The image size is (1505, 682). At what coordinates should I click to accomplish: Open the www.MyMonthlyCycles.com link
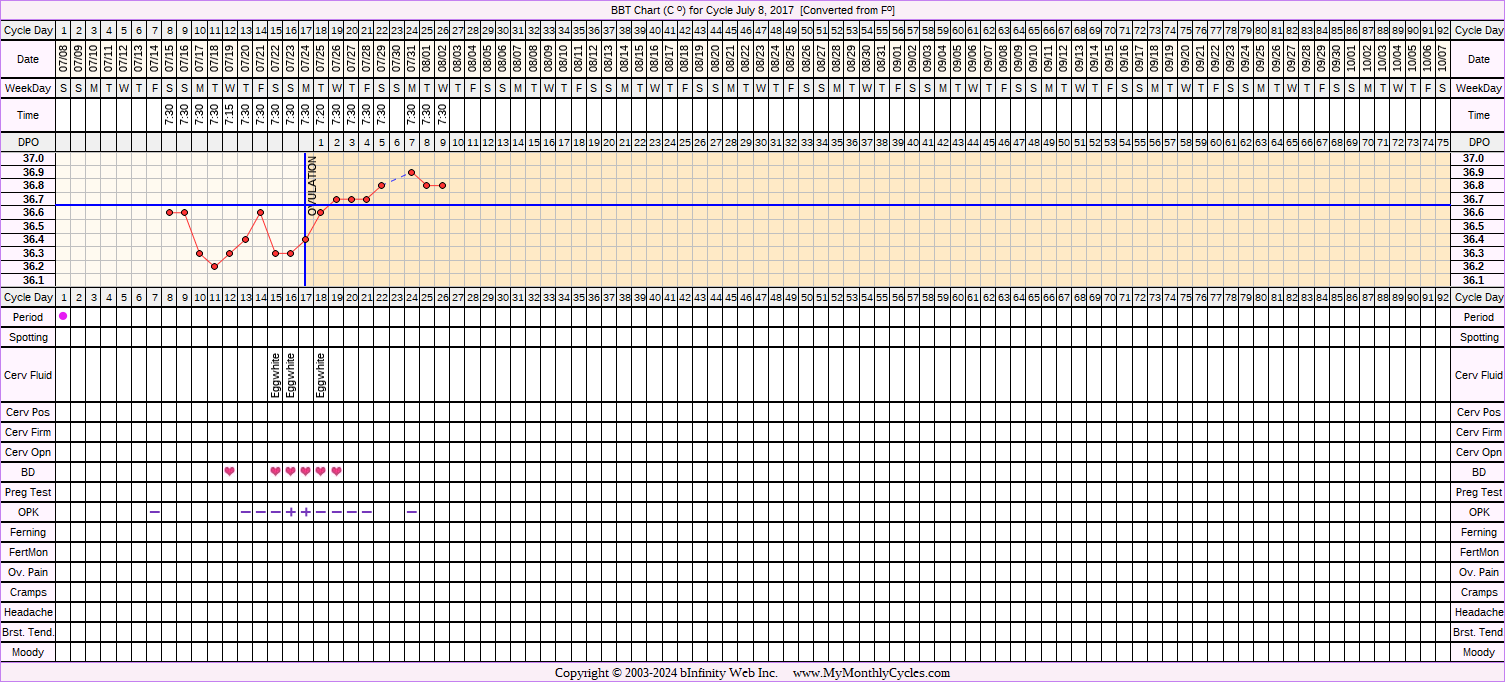tap(871, 673)
